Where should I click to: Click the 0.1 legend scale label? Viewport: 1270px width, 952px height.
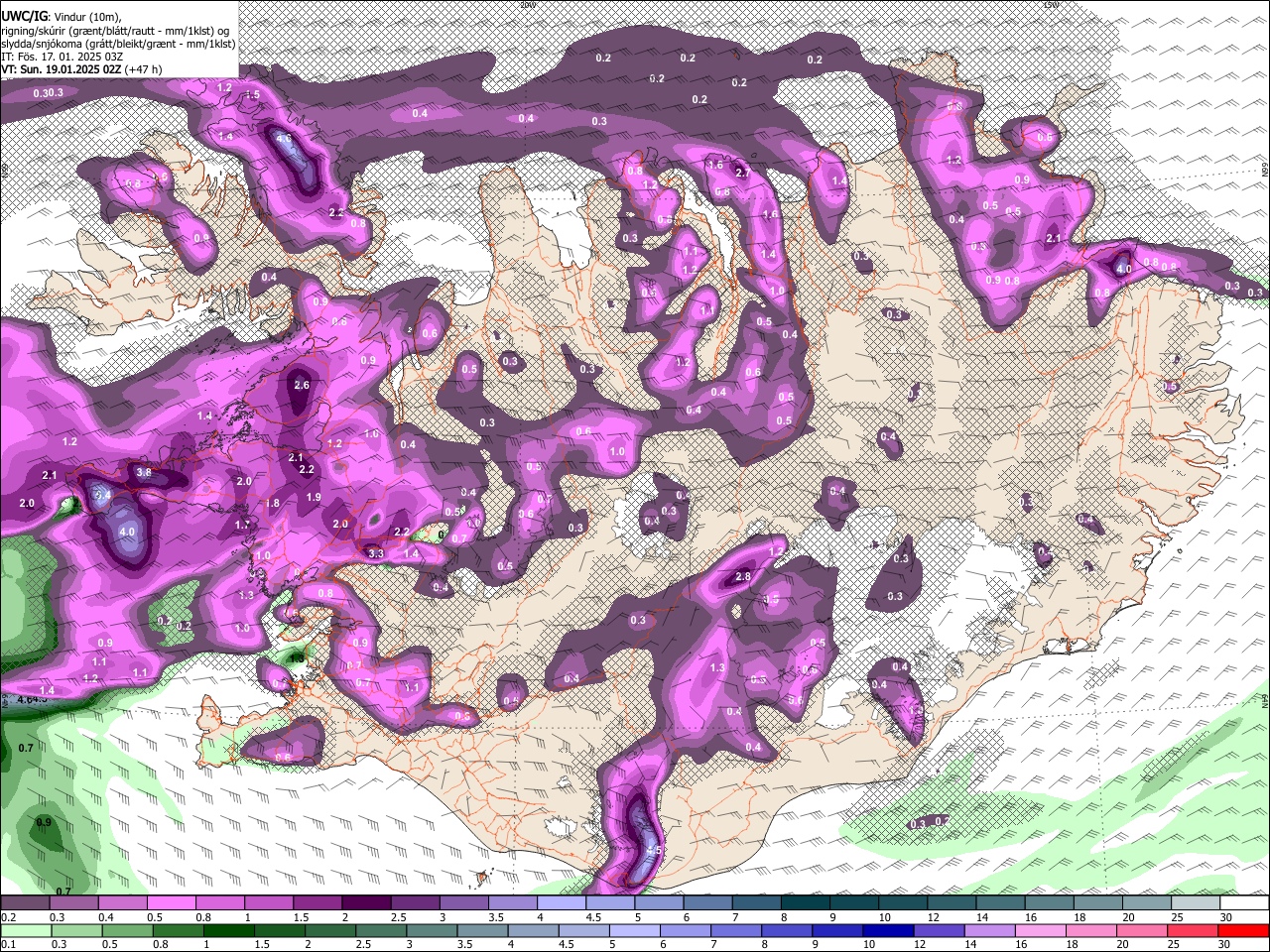[x=8, y=944]
